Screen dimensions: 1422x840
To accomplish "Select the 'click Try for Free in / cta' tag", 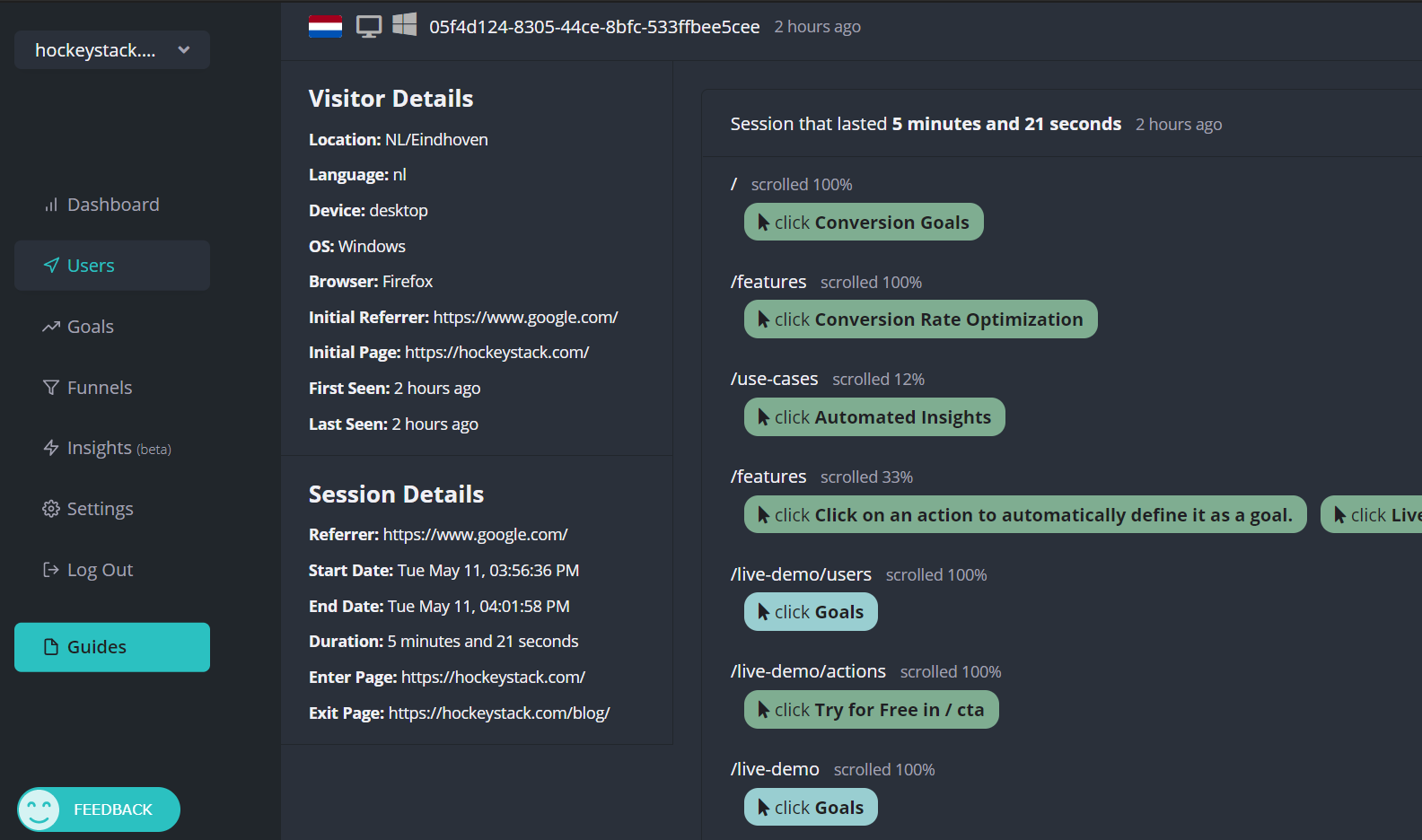I will pyautogui.click(x=871, y=710).
